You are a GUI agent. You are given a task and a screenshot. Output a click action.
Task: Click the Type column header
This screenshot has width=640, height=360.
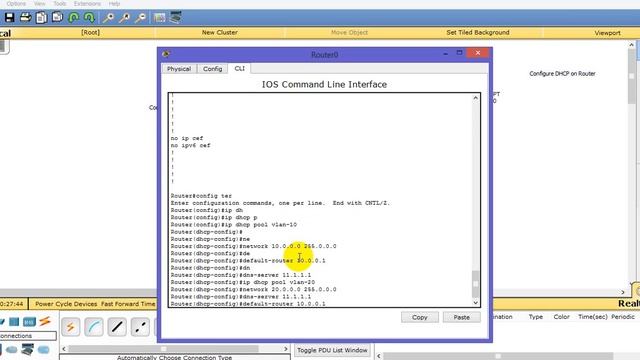pos(536,317)
